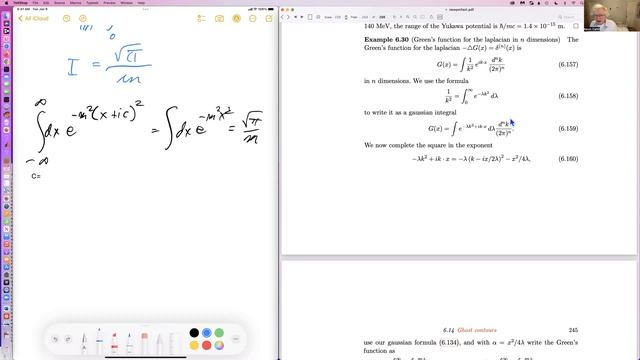This screenshot has width=640, height=360.
Task: Go back in PDF viewer history
Action: click(283, 17)
